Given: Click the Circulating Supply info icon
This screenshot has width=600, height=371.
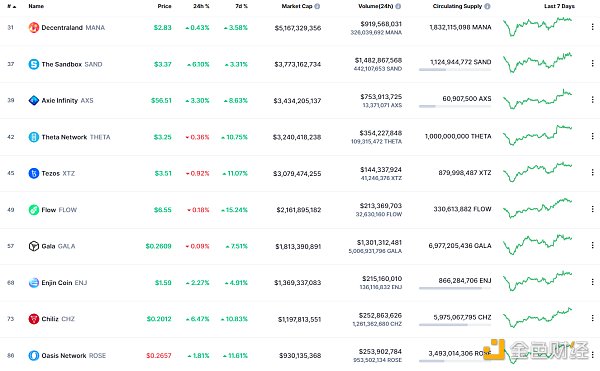Looking at the screenshot, I should point(487,6).
